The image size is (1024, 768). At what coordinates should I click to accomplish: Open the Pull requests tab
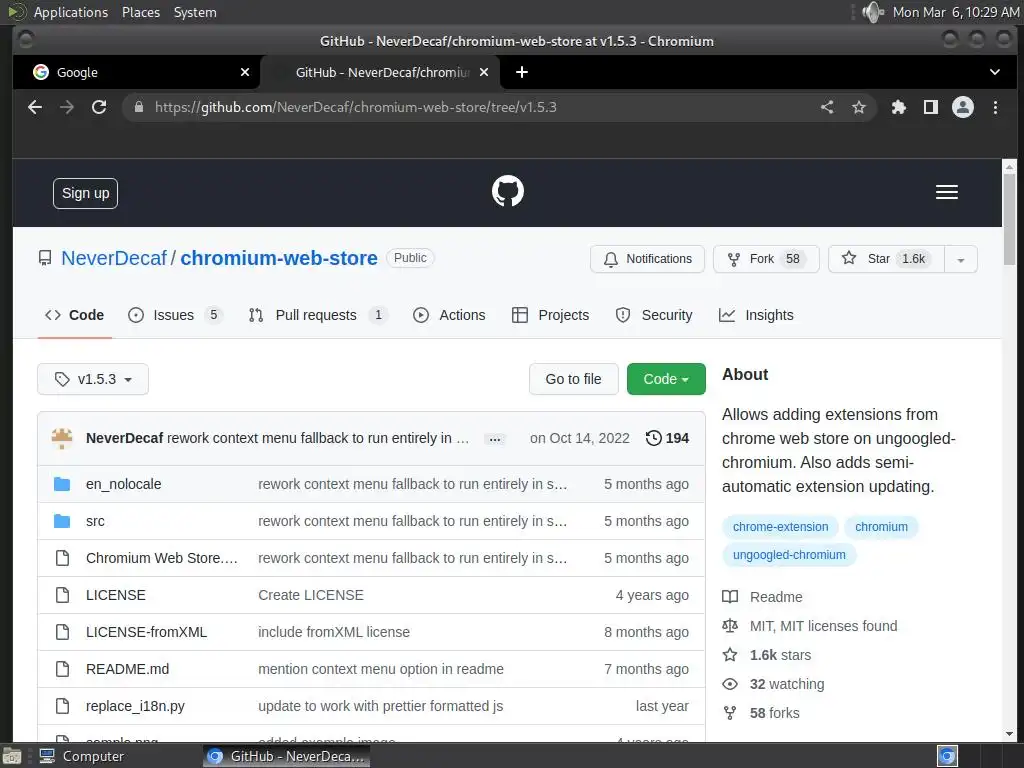pyautogui.click(x=318, y=315)
